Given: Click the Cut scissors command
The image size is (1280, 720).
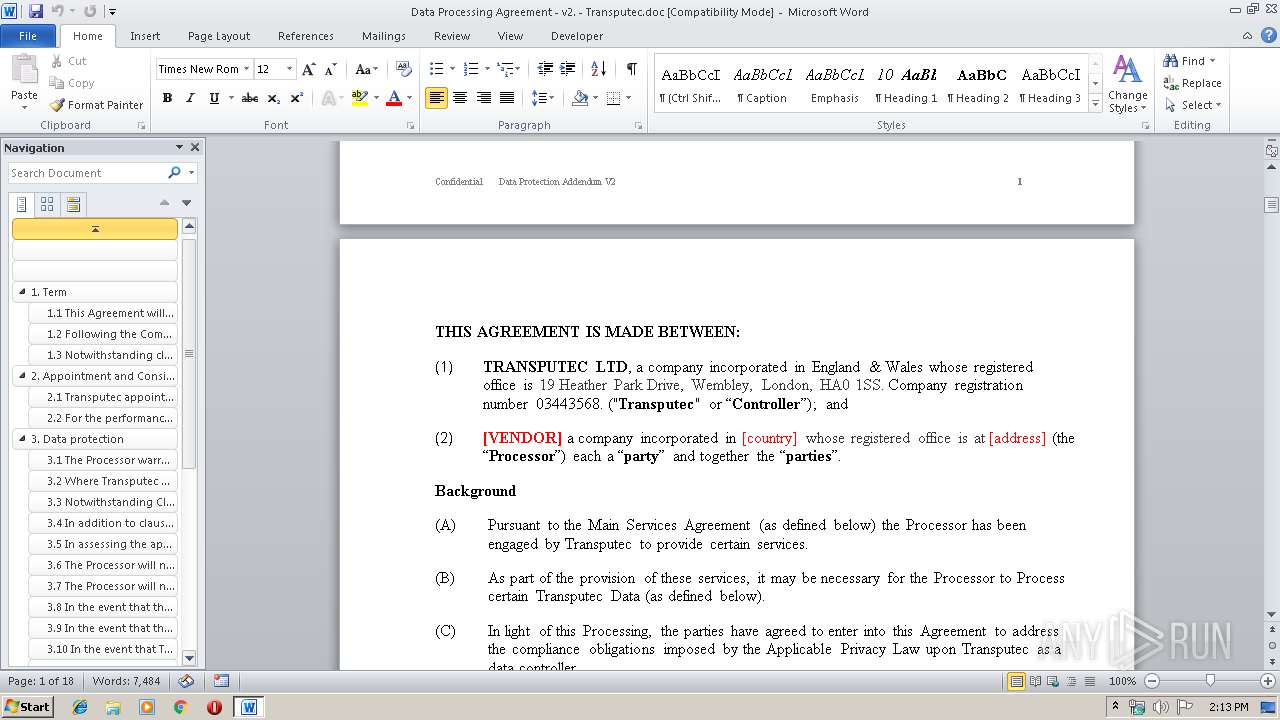Looking at the screenshot, I should tap(69, 61).
